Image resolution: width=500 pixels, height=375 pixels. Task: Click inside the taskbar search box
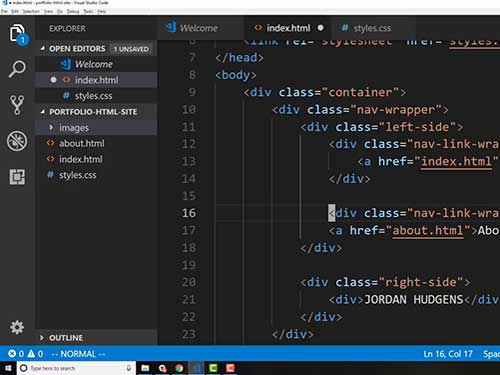click(x=77, y=368)
